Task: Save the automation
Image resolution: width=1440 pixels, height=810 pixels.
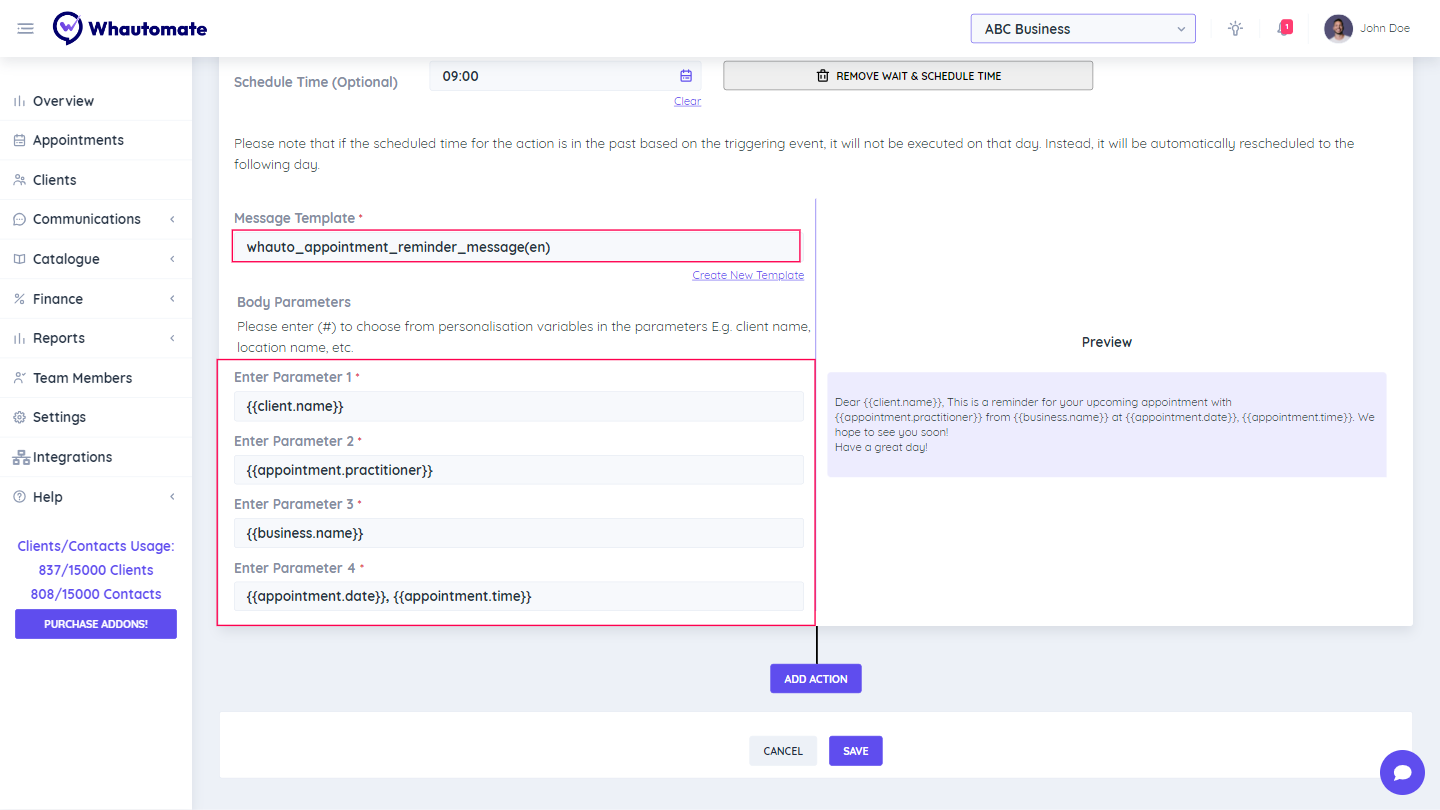Action: point(855,751)
